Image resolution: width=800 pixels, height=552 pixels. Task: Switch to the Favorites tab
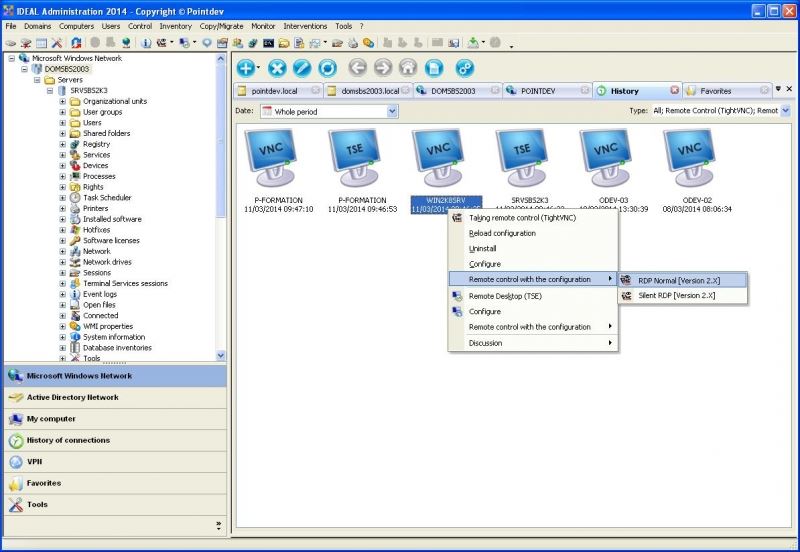coord(715,91)
